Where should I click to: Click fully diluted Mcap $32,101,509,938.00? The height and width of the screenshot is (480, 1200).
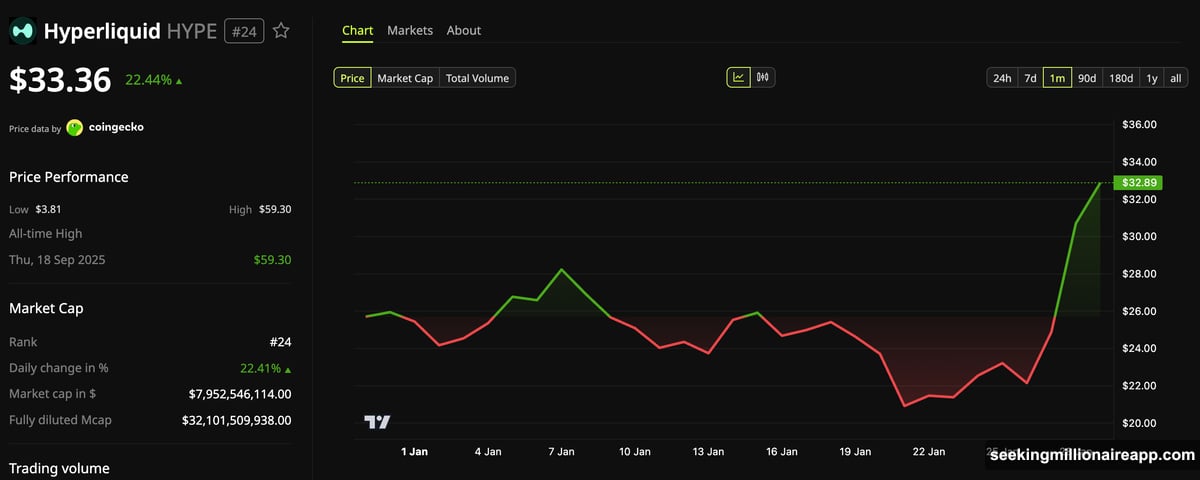(x=236, y=420)
